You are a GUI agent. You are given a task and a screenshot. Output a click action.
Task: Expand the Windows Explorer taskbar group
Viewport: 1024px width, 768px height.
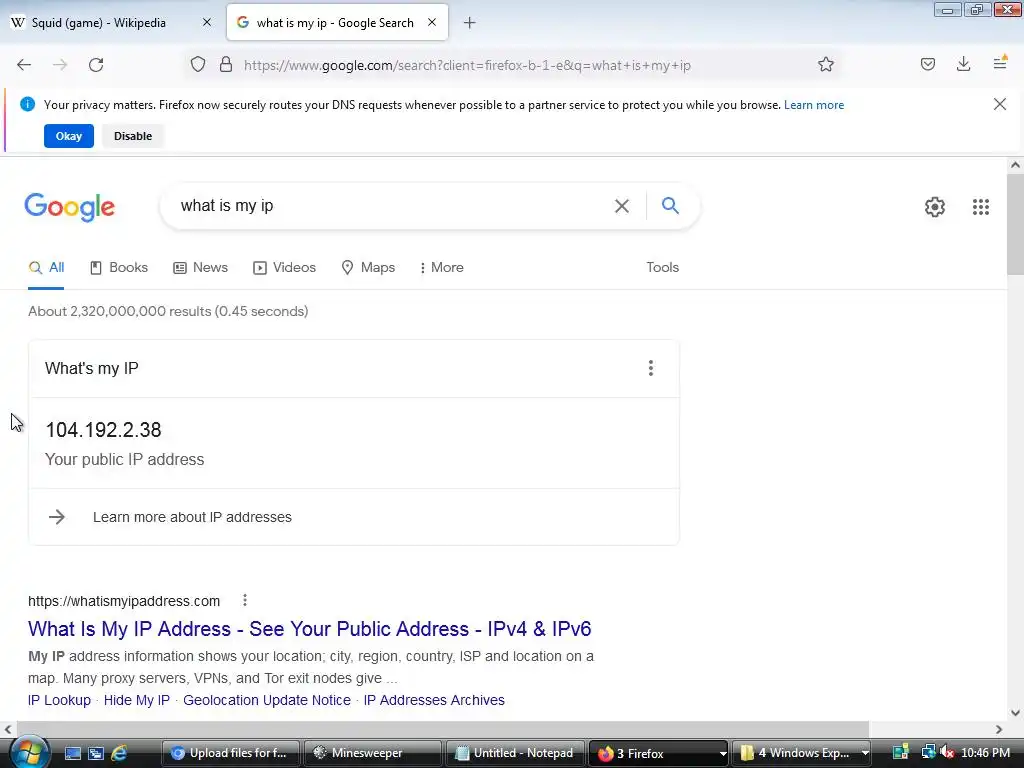coord(865,754)
